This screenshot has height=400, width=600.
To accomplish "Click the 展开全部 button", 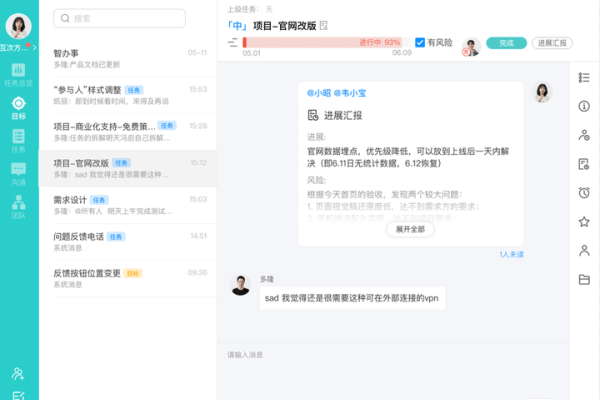I will (x=410, y=229).
